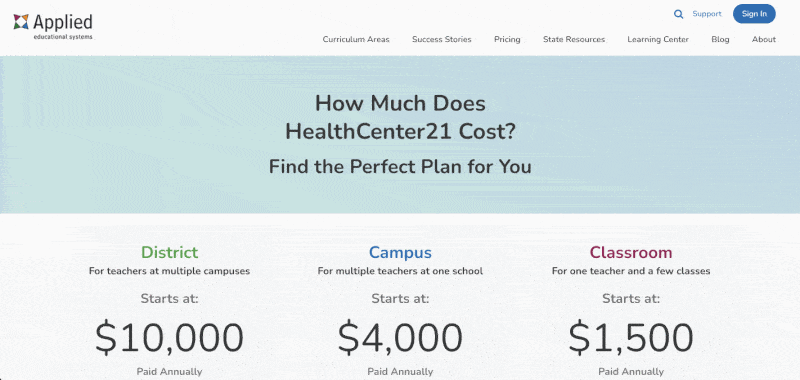This screenshot has height=380, width=800.
Task: Click the Sign In button
Action: pos(754,14)
